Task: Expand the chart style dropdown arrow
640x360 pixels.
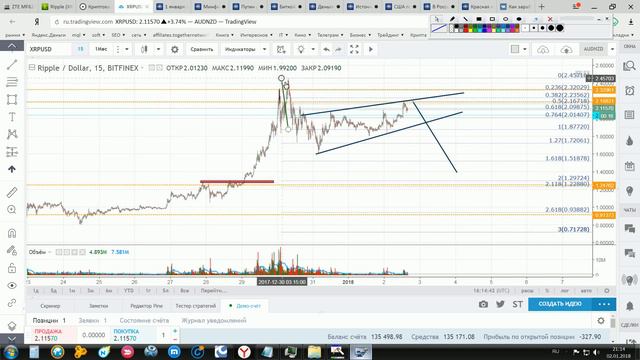Action: 158,49
